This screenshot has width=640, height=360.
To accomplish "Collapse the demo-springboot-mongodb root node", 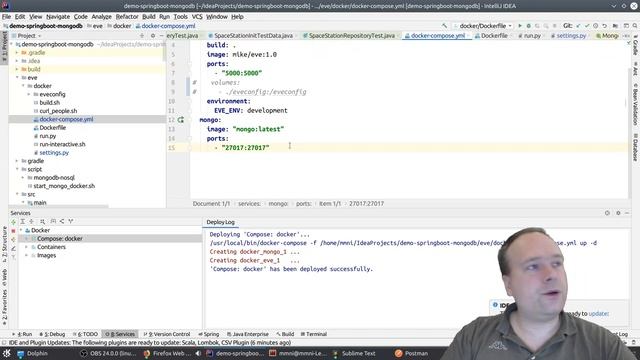I will pos(12,44).
